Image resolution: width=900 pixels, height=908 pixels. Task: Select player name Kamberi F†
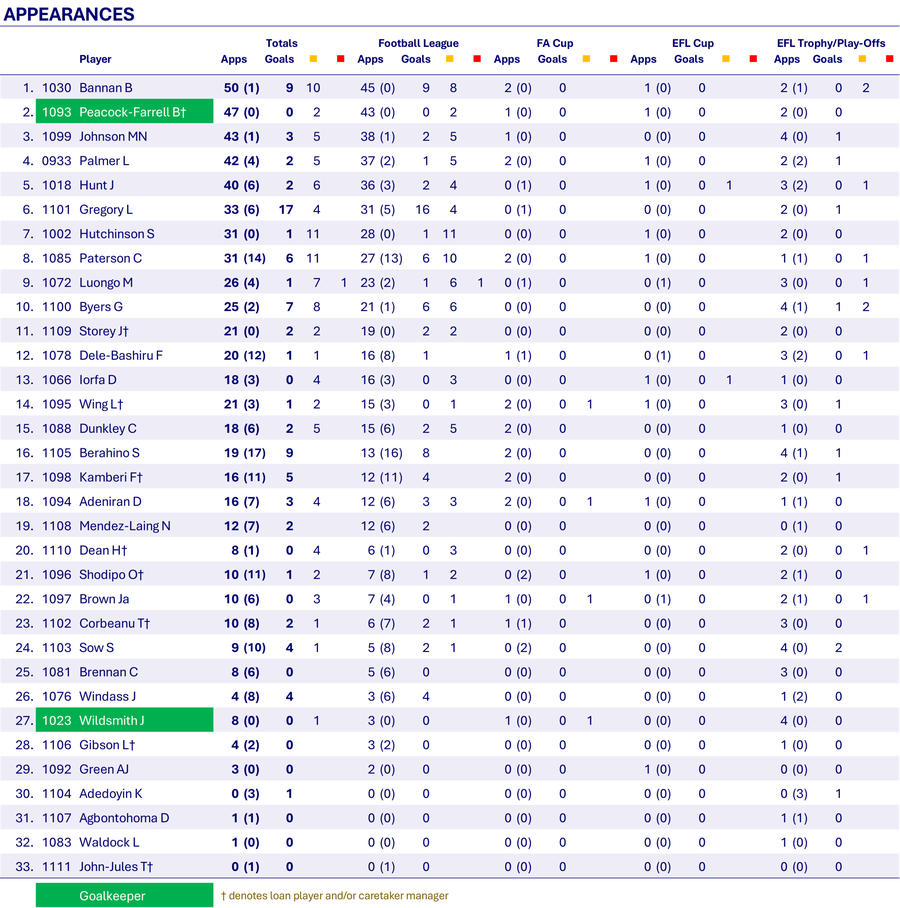point(111,477)
